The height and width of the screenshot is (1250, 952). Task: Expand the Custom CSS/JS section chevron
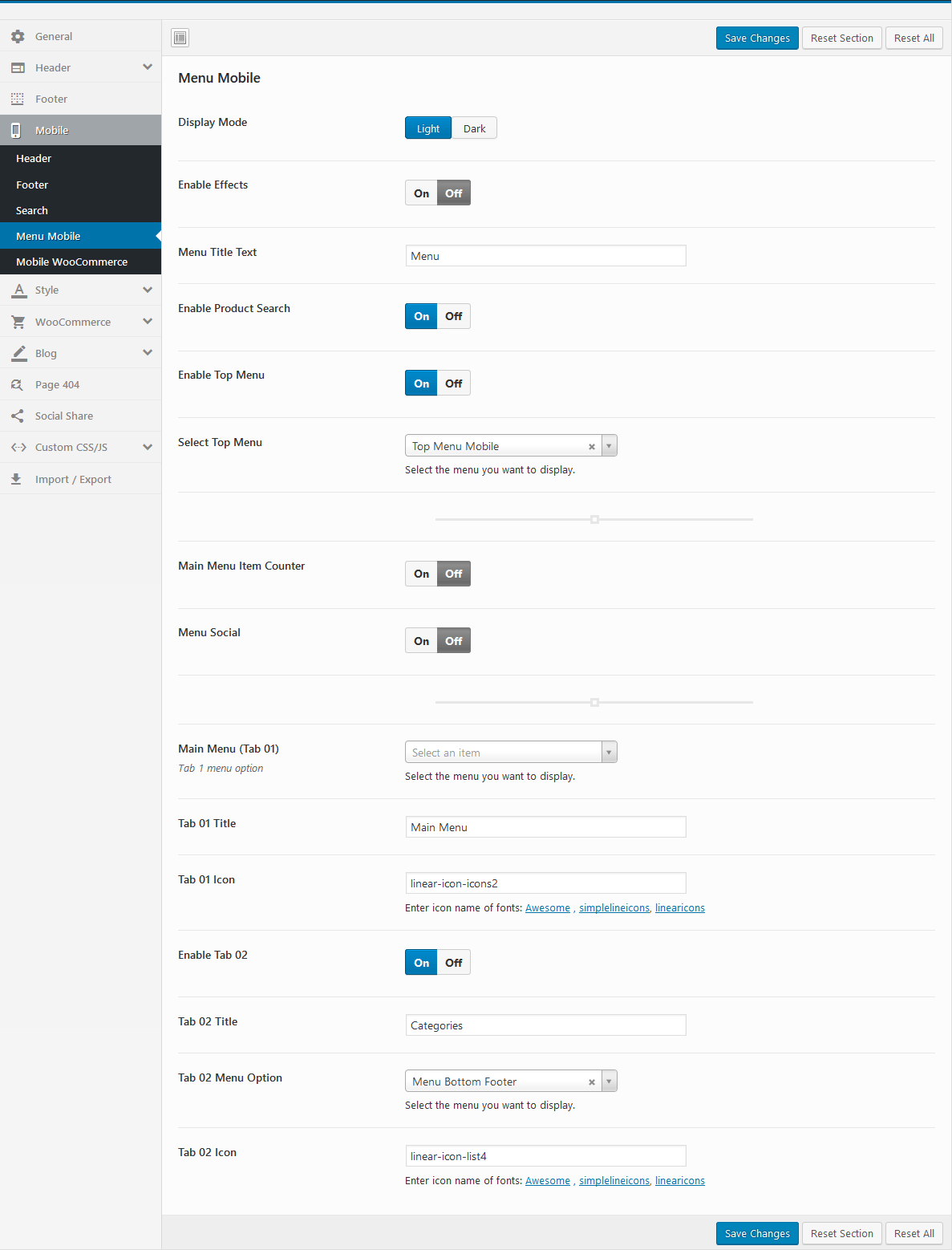click(x=148, y=447)
